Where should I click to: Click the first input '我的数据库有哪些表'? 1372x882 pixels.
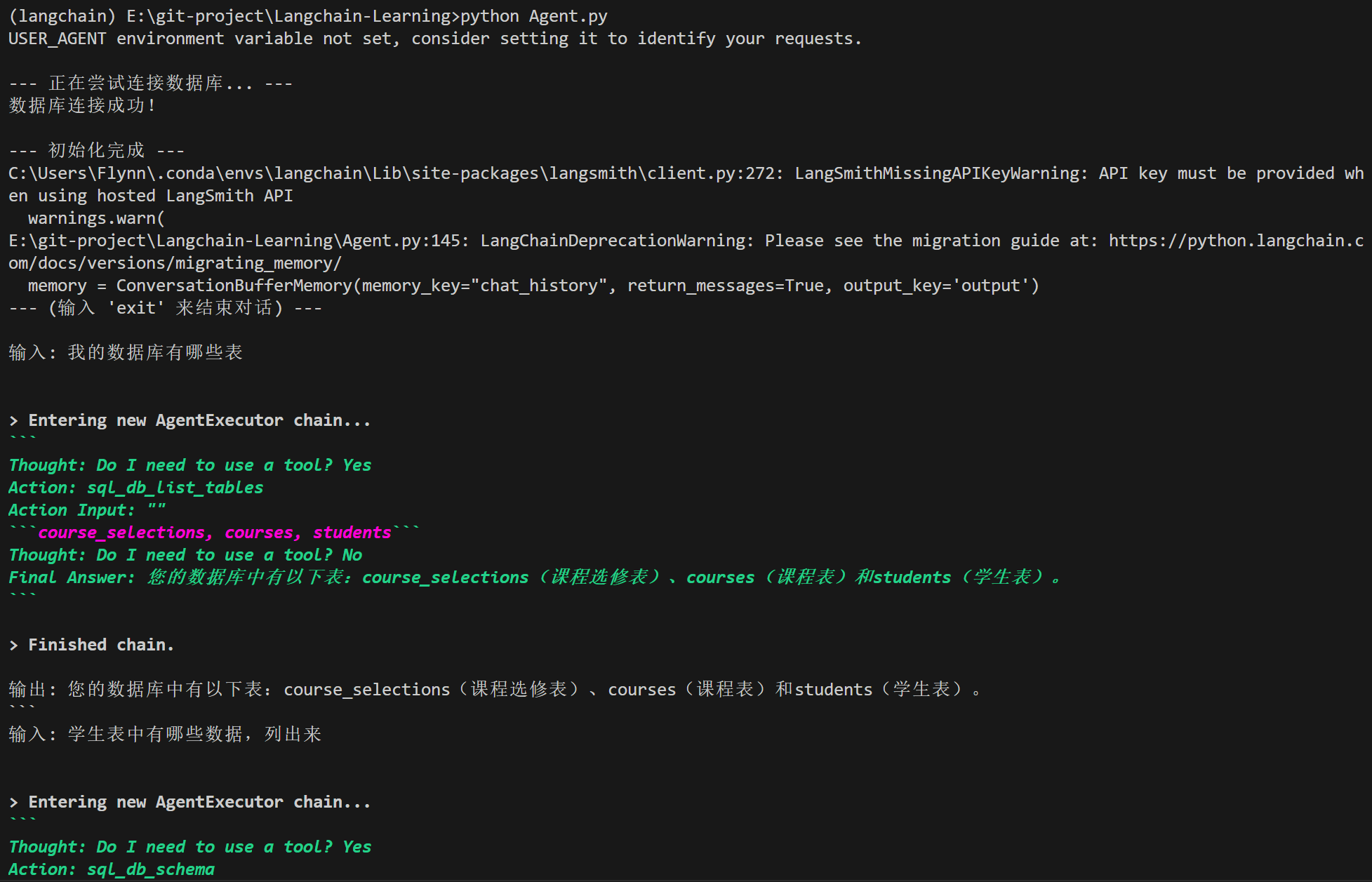point(154,352)
